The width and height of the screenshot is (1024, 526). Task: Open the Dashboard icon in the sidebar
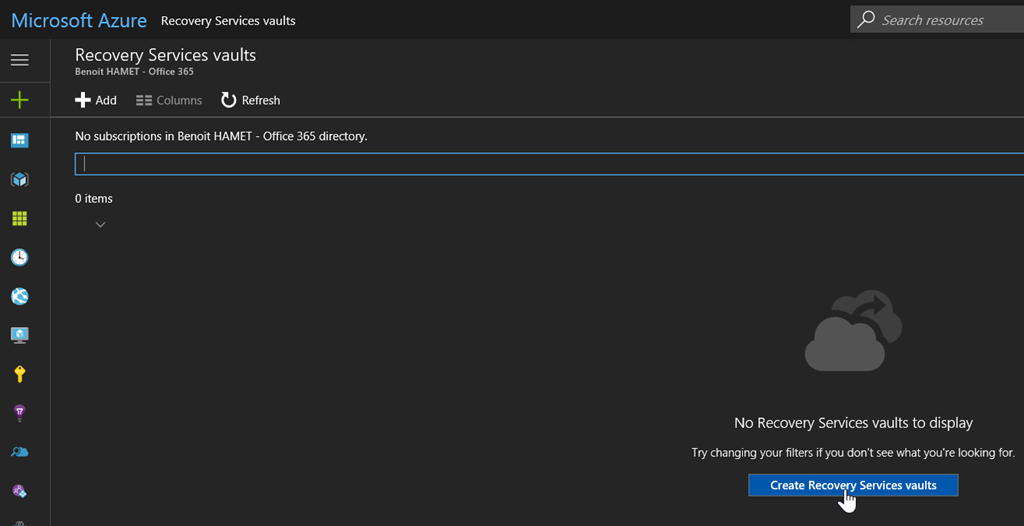(19, 140)
